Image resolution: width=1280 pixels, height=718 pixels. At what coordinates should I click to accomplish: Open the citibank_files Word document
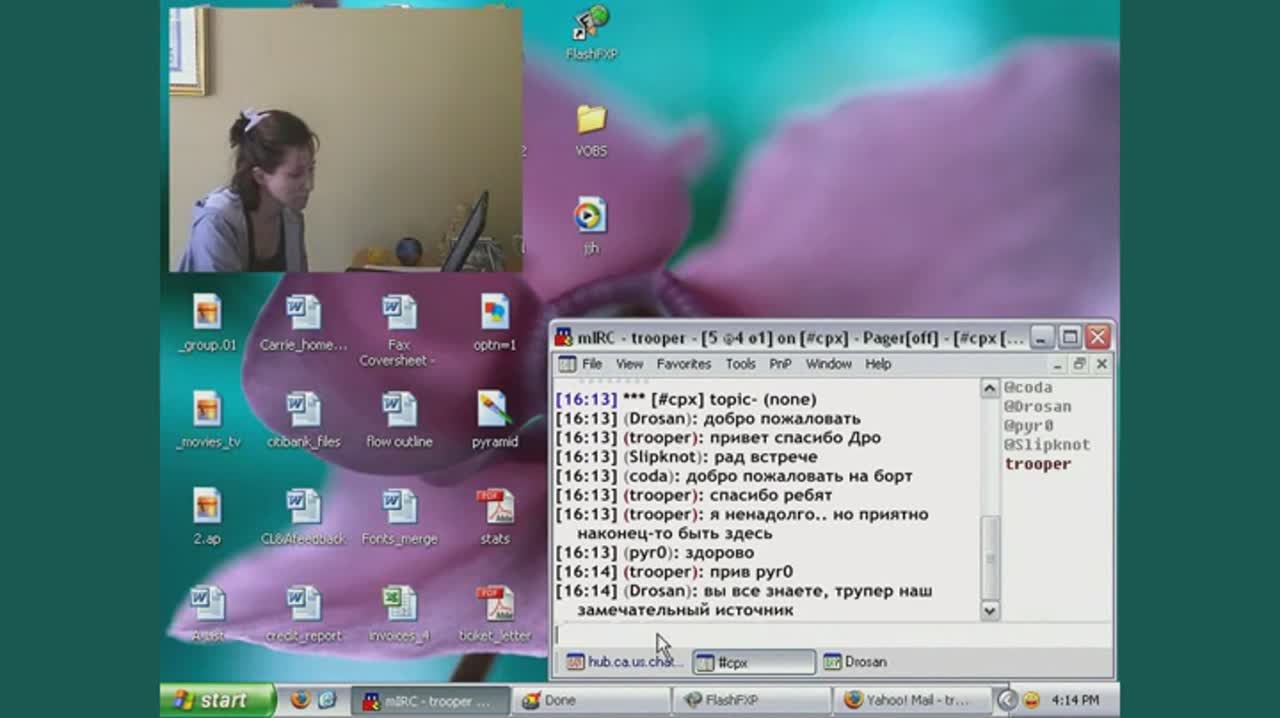303,411
